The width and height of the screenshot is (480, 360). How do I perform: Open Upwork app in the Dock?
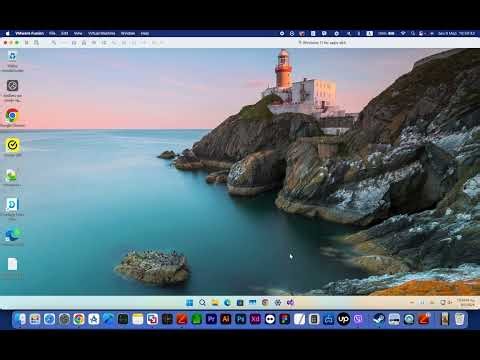[343, 319]
